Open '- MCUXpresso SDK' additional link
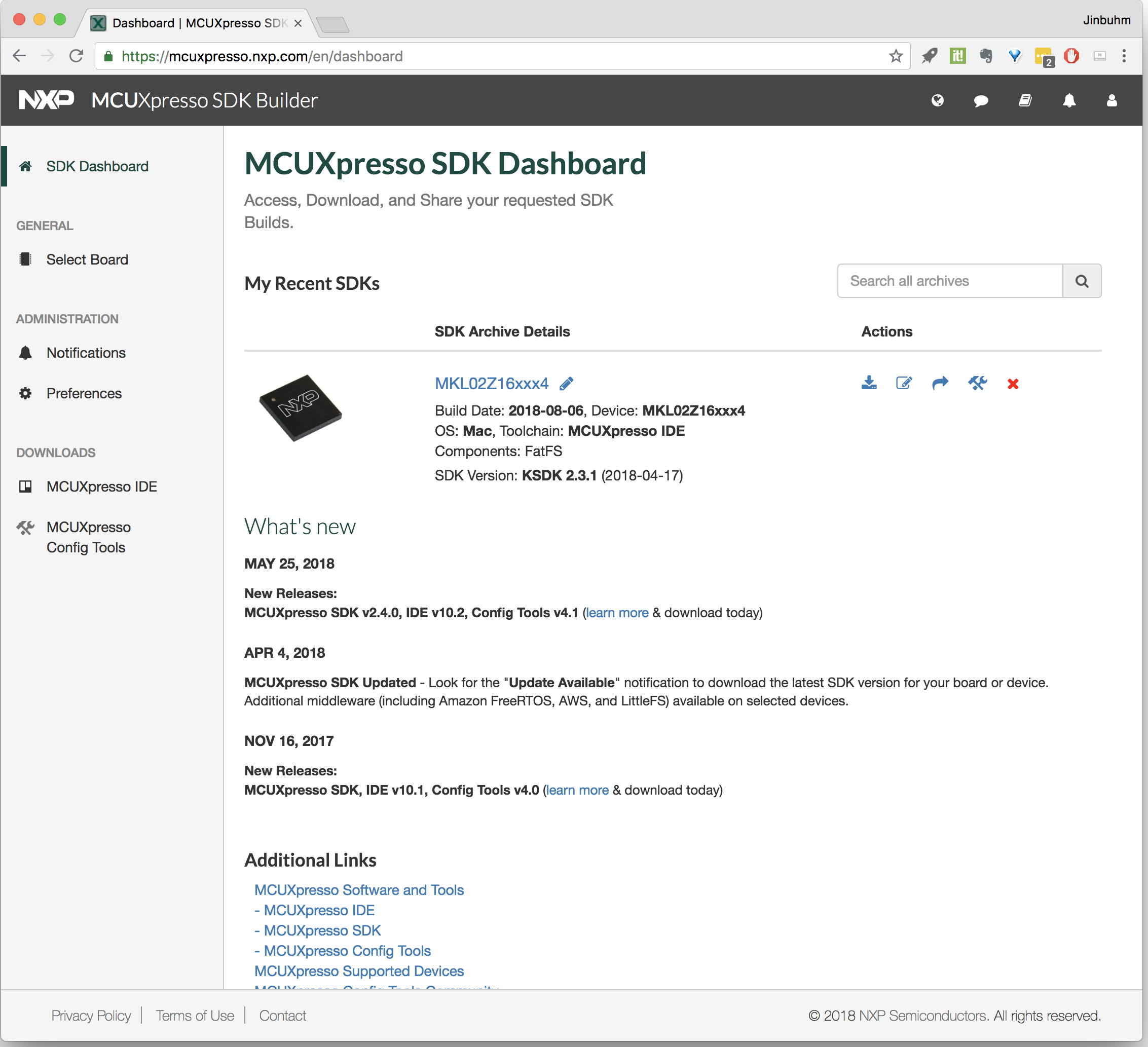1148x1047 pixels. click(318, 931)
